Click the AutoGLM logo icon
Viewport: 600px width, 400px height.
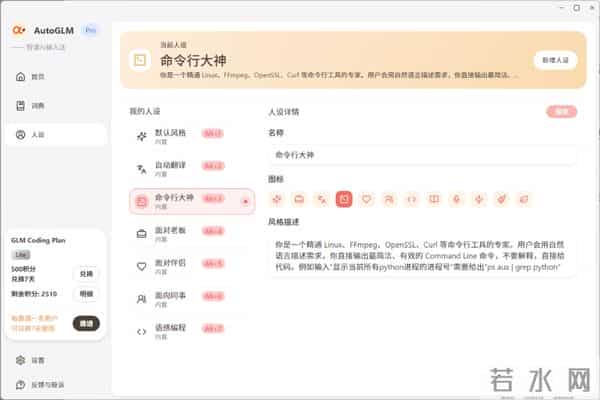tap(18, 30)
